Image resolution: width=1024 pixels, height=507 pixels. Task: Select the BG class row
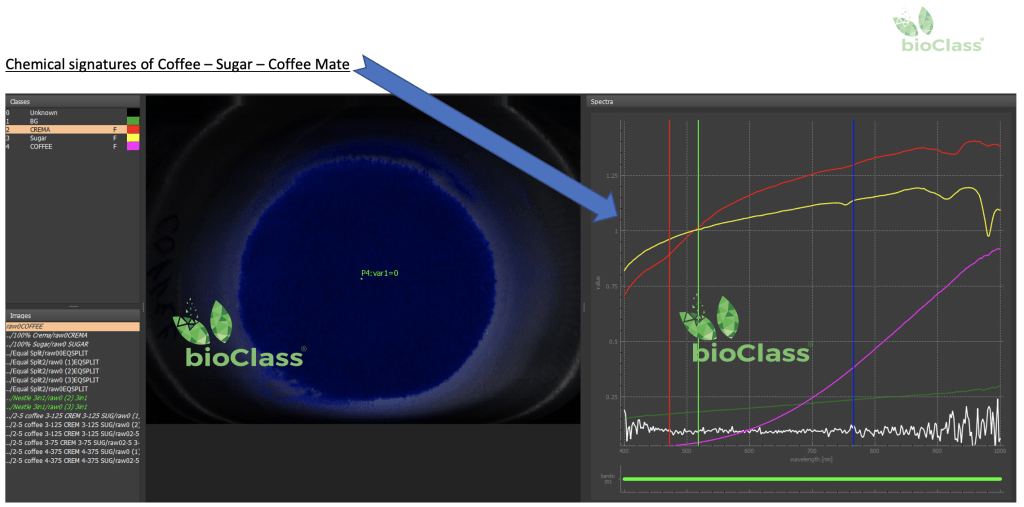[72, 121]
